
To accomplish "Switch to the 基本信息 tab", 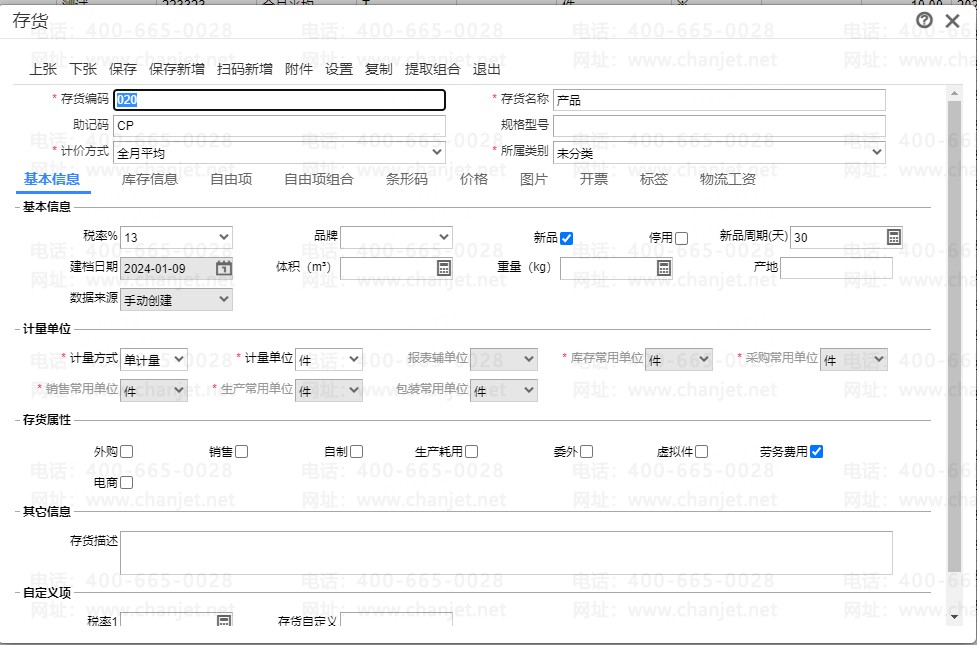I will tap(52, 179).
